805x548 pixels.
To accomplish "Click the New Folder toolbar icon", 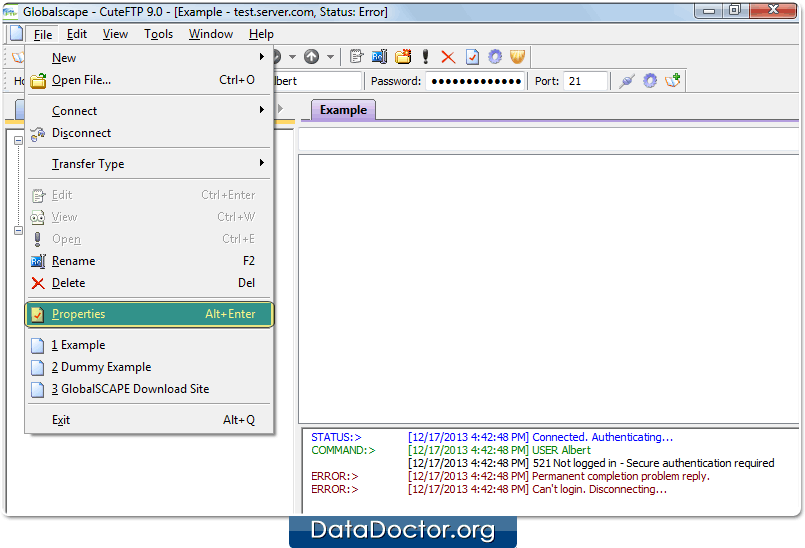I will coord(403,56).
